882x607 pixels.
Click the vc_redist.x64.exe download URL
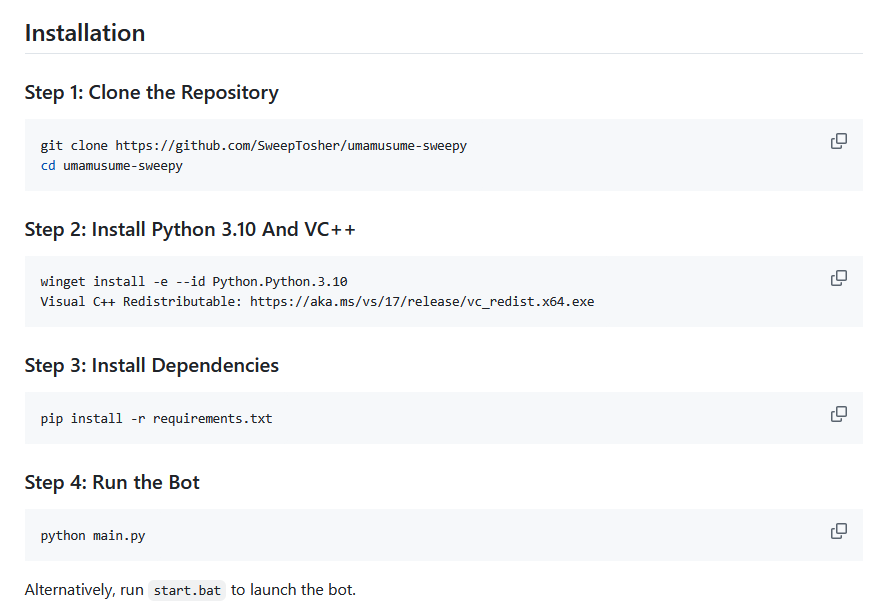pyautogui.click(x=421, y=301)
